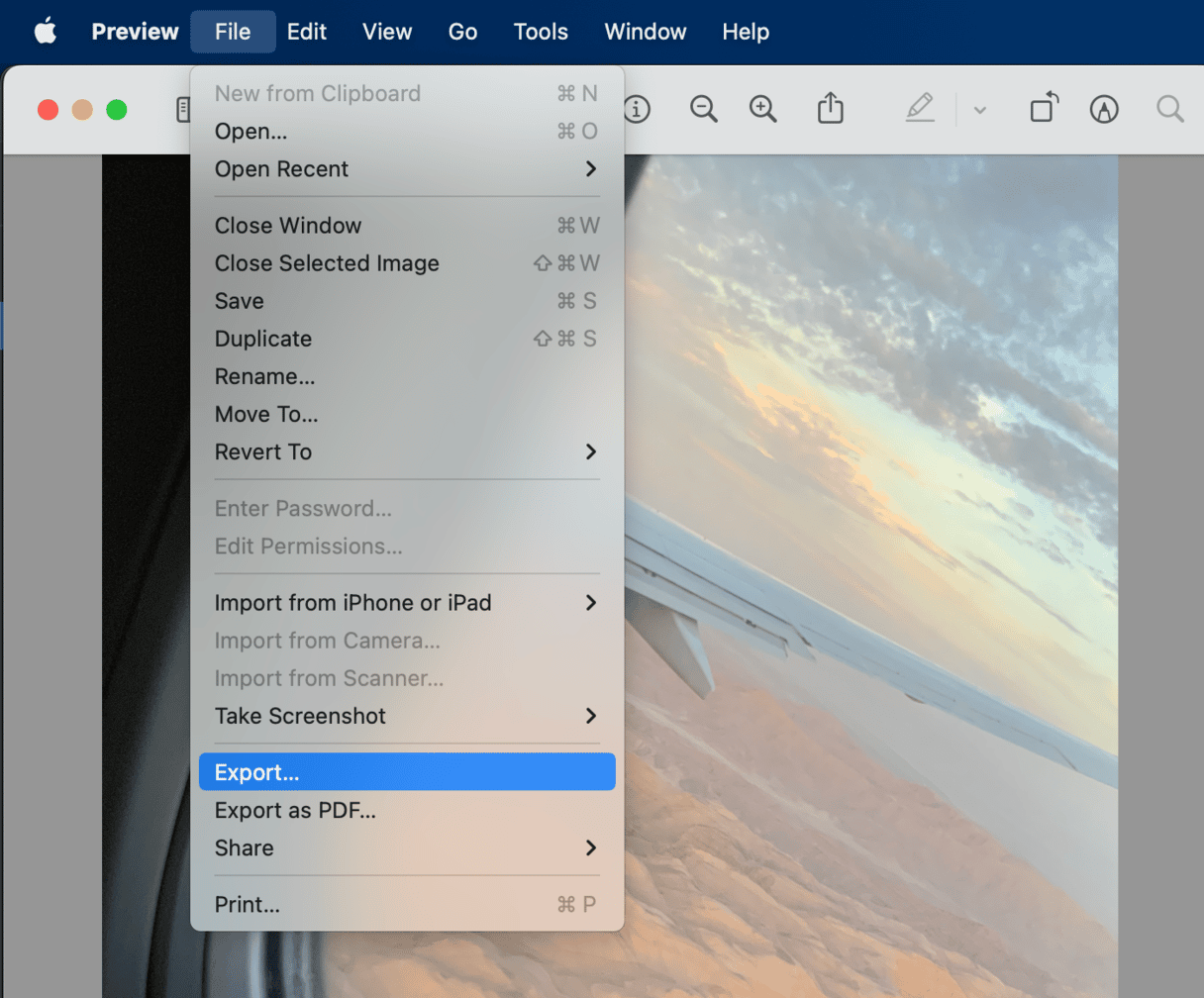Open the Share toolbar icon
This screenshot has height=998, width=1204.
(831, 109)
